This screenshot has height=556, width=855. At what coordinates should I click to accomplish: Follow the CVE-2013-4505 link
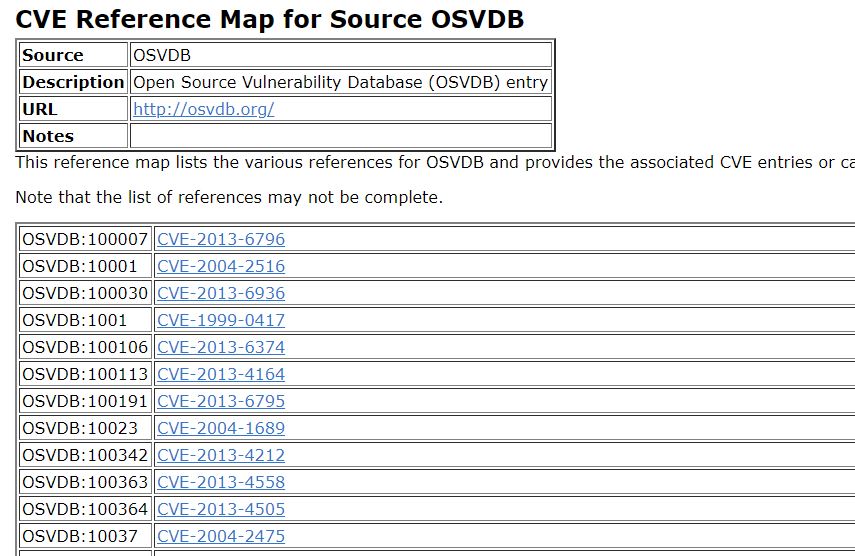tap(221, 509)
